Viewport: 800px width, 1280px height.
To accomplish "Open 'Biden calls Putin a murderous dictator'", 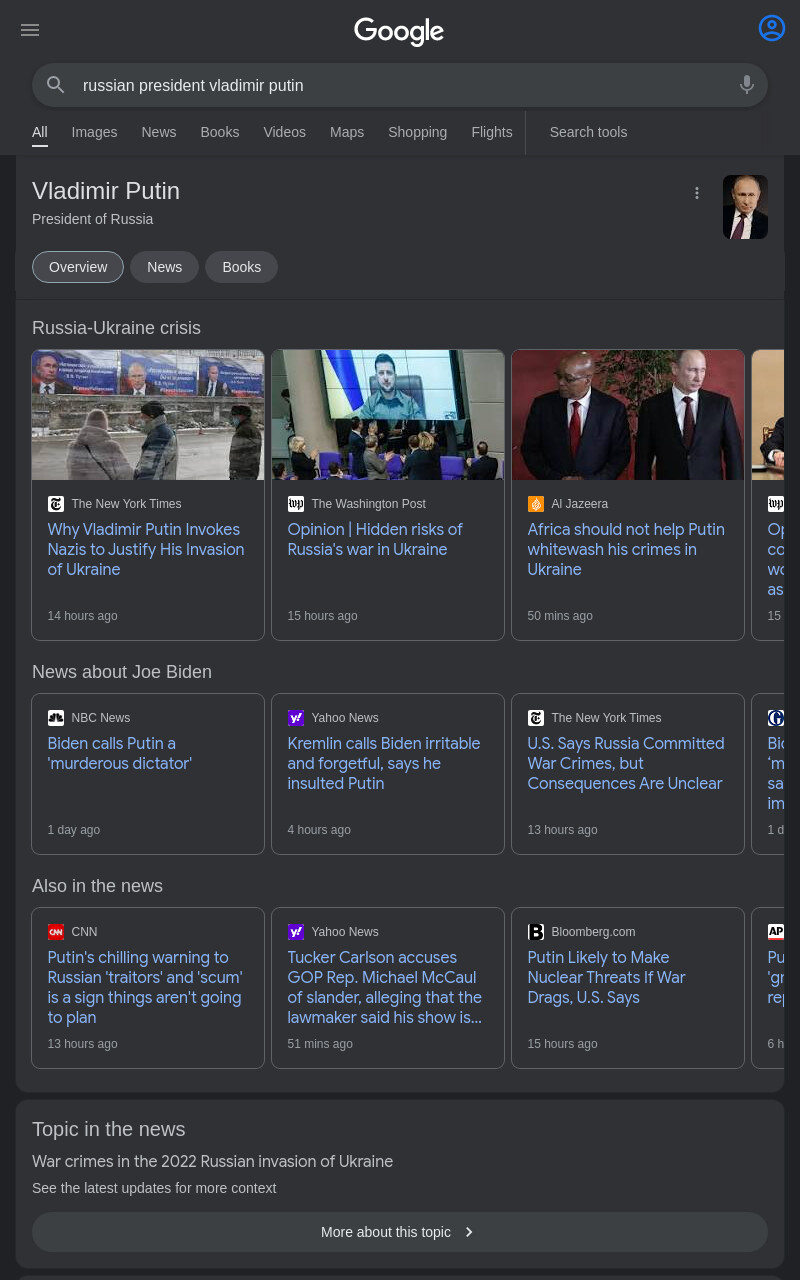I will tap(120, 753).
